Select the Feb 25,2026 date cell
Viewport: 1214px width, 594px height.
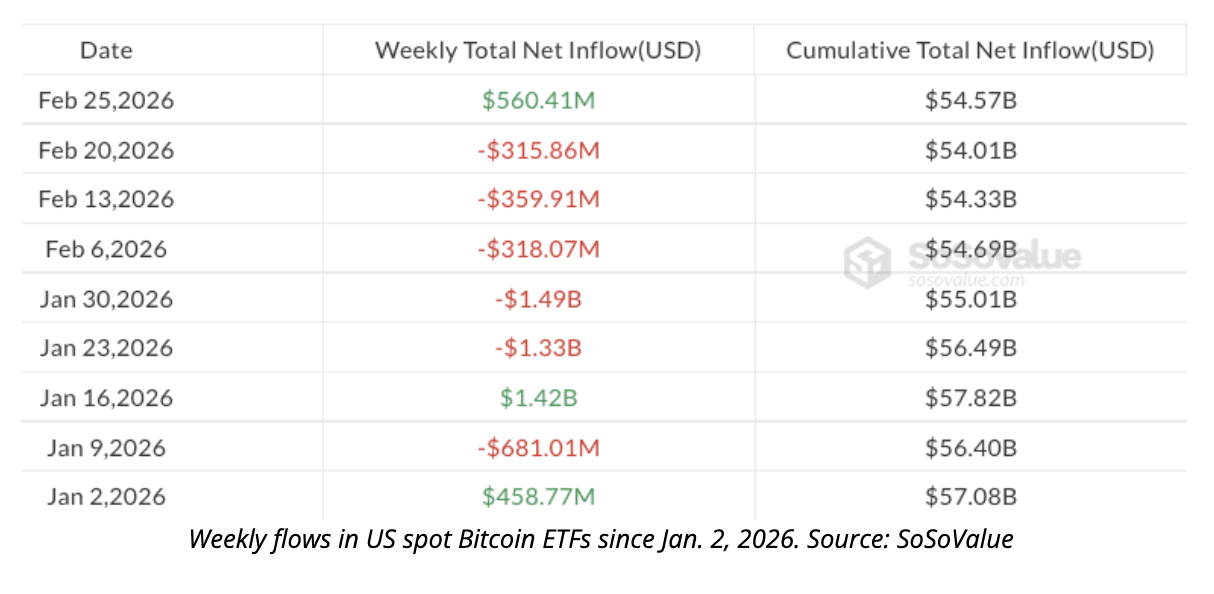(x=106, y=101)
